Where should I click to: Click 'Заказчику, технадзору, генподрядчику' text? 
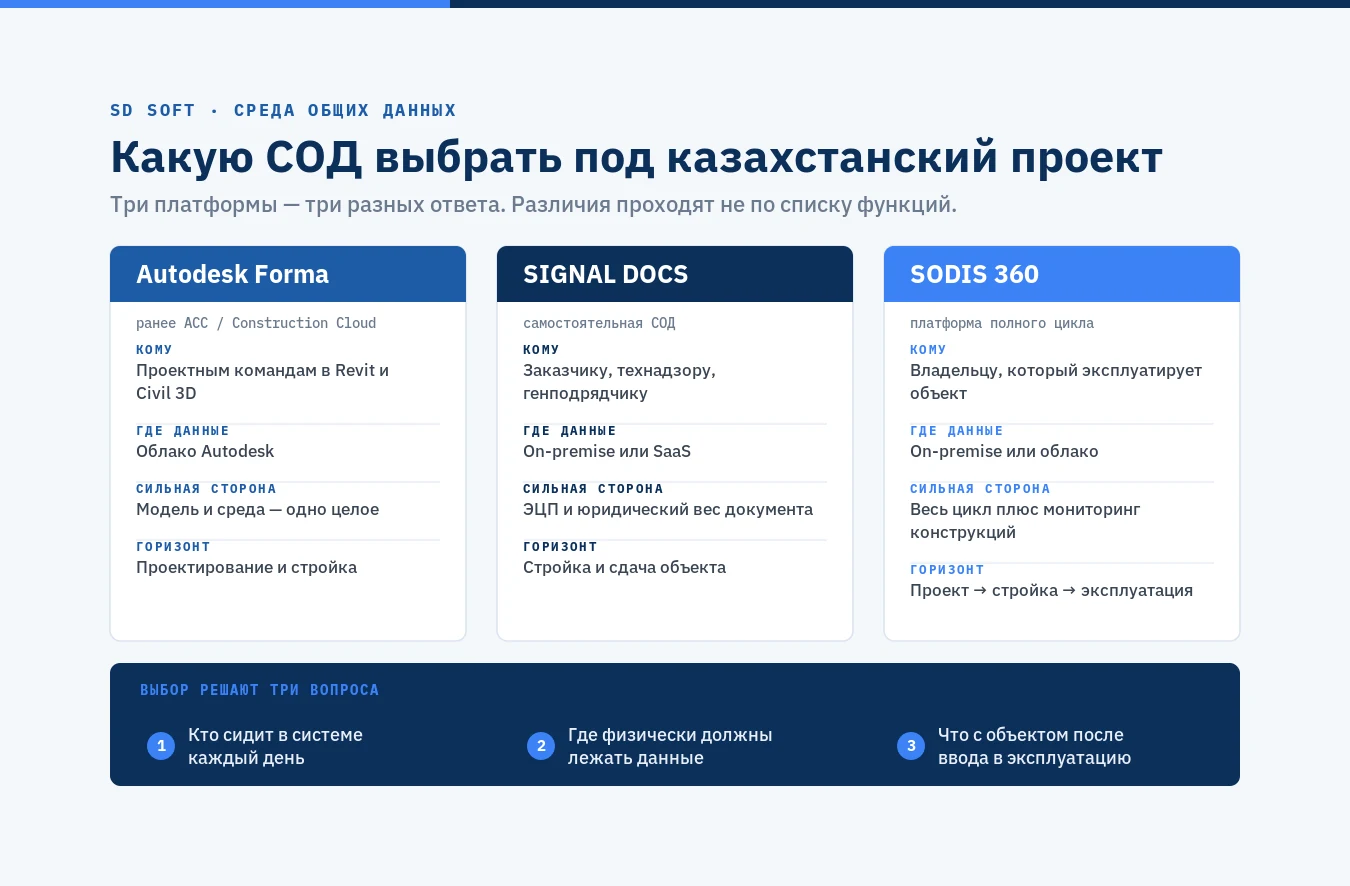(619, 382)
